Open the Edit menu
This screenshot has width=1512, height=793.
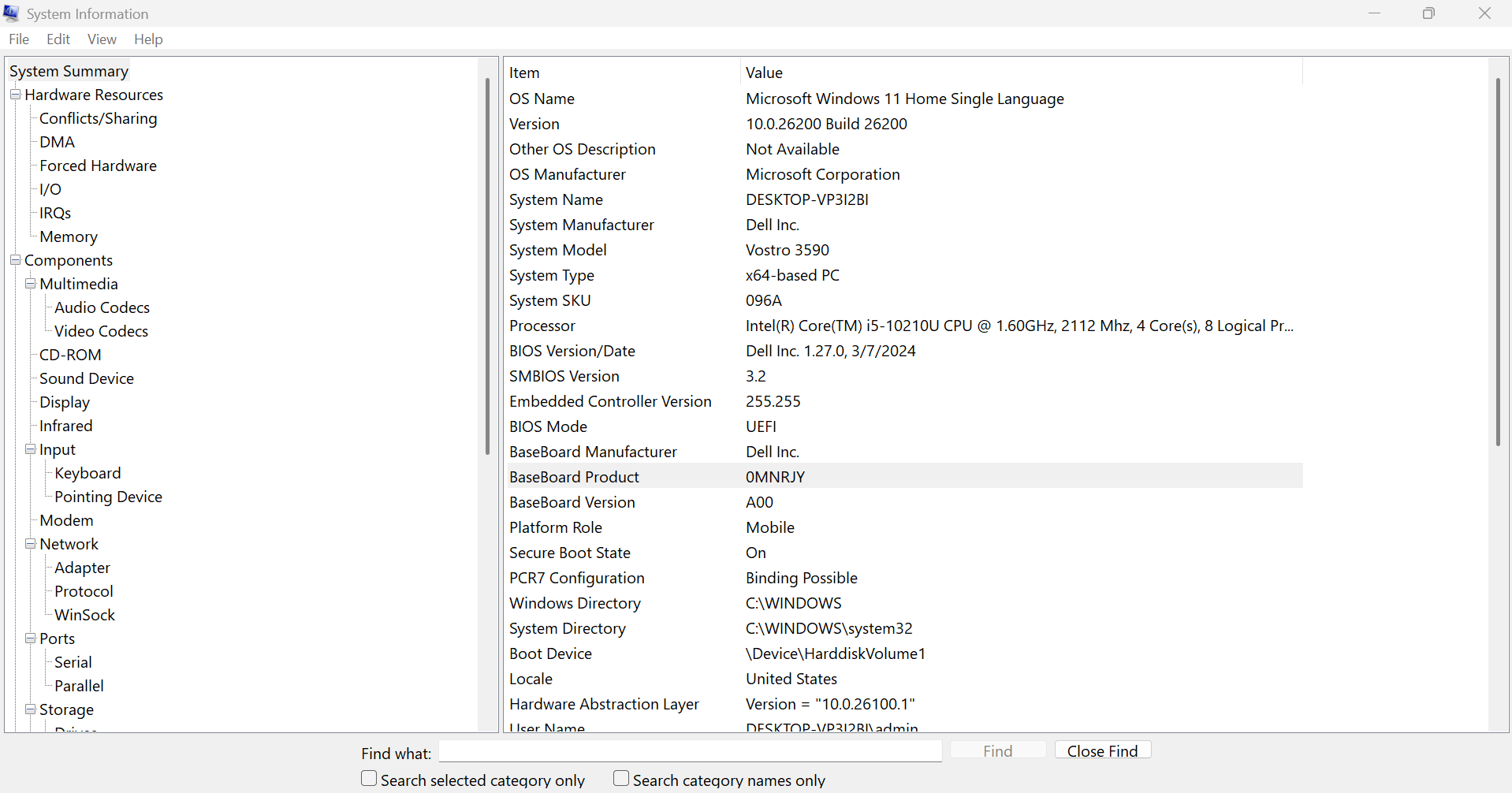[x=58, y=39]
